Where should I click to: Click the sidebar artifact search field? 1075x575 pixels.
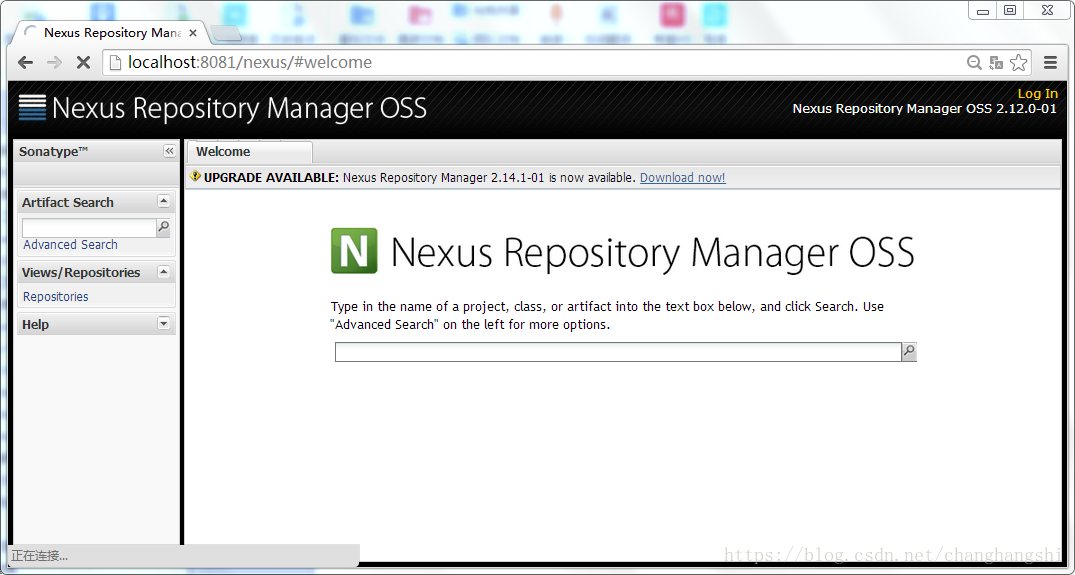coord(89,227)
